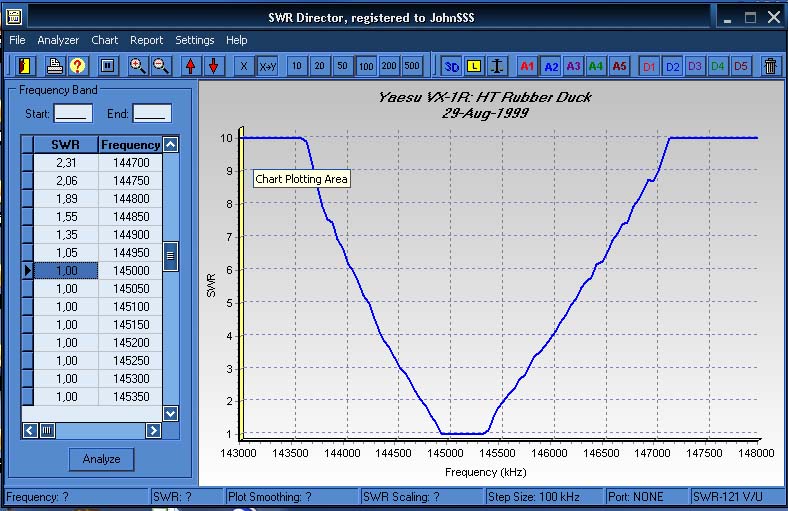Viewport: 788px width, 511px height.
Task: Set step size to 200
Action: pos(389,66)
